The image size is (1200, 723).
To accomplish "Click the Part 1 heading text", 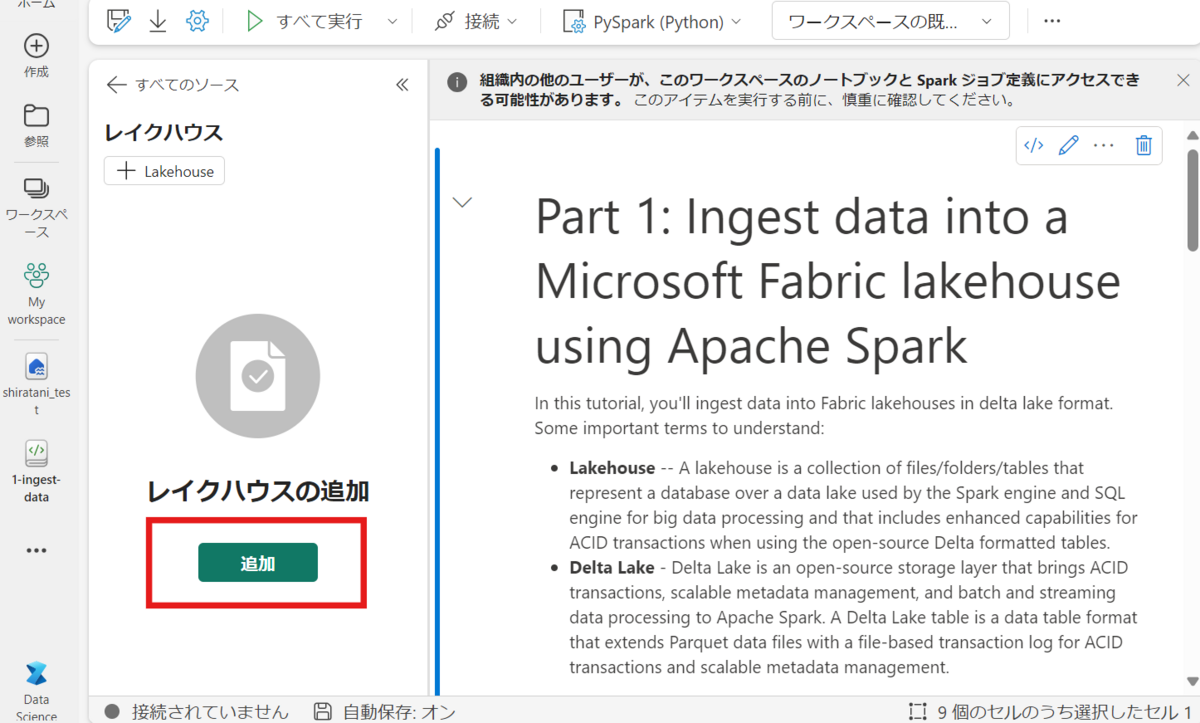I will click(x=828, y=281).
